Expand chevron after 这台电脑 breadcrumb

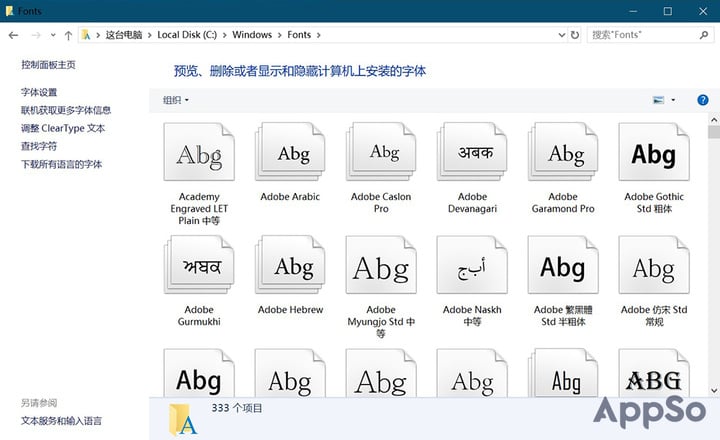point(149,35)
